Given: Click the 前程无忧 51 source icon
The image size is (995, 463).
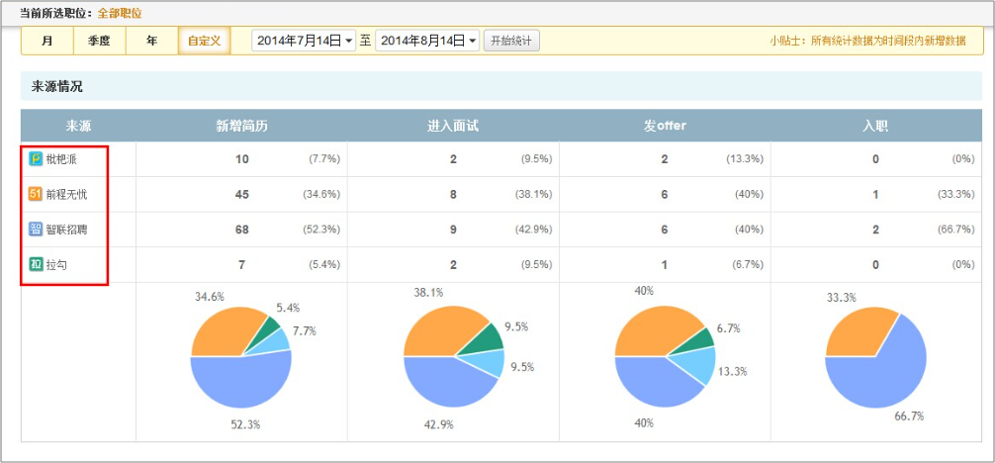Looking at the screenshot, I should click(x=35, y=194).
